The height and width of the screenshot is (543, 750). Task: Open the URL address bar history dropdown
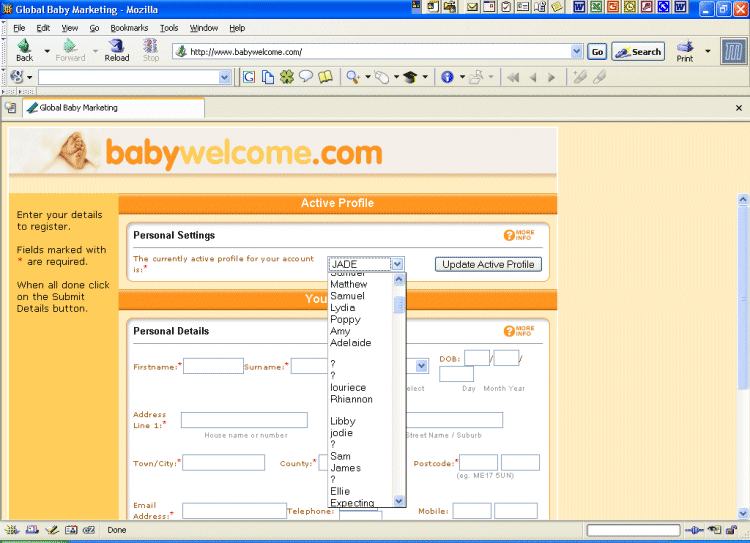tap(576, 51)
